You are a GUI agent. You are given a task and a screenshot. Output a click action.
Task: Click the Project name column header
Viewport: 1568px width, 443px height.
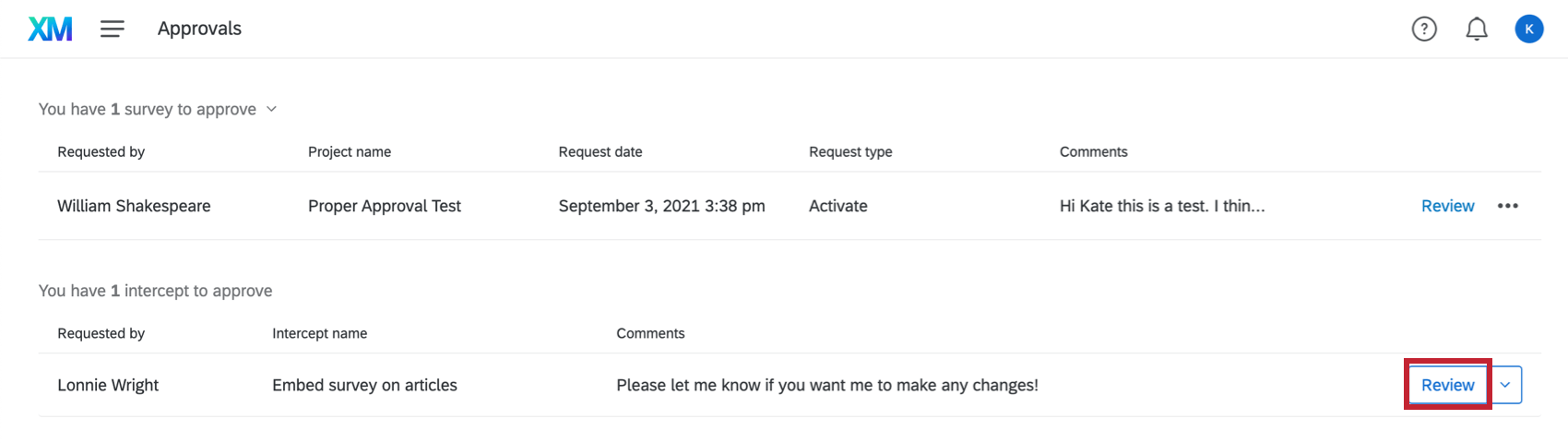349,151
